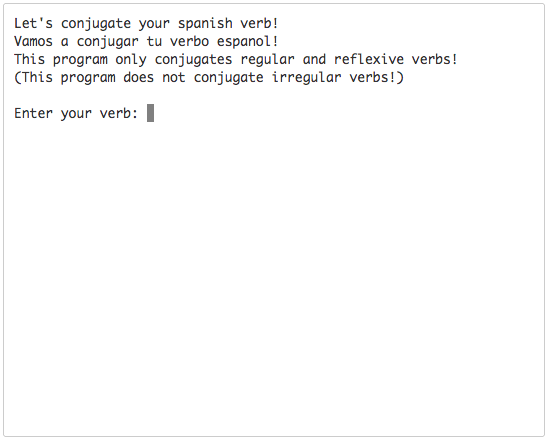The image size is (550, 442).
Task: Click the word "verbs!)" ending the fourth line
Action: (377, 77)
